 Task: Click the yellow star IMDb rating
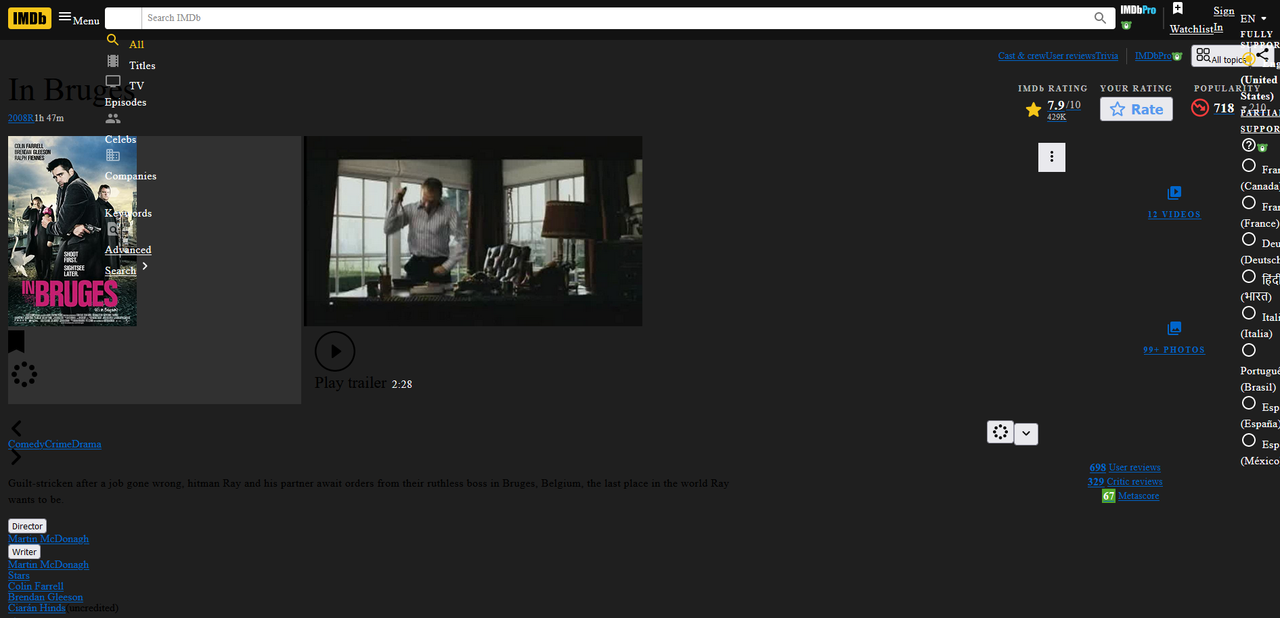(x=1034, y=109)
